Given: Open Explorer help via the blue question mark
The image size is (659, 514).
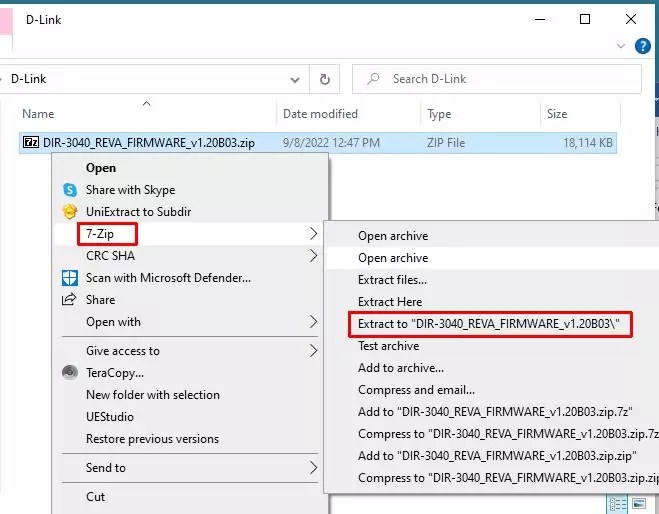Looking at the screenshot, I should pos(643,46).
